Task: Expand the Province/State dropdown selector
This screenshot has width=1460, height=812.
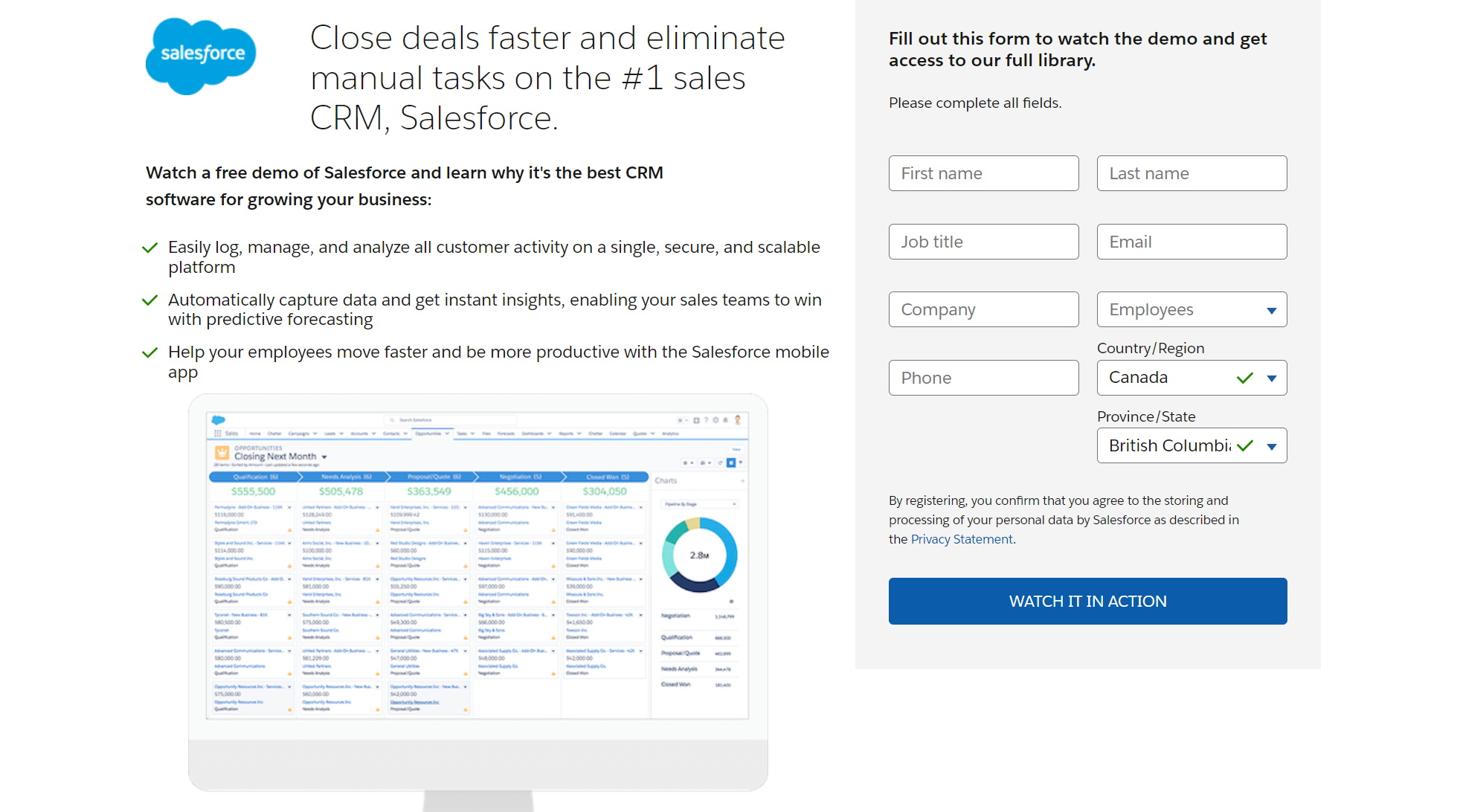Action: [1270, 446]
